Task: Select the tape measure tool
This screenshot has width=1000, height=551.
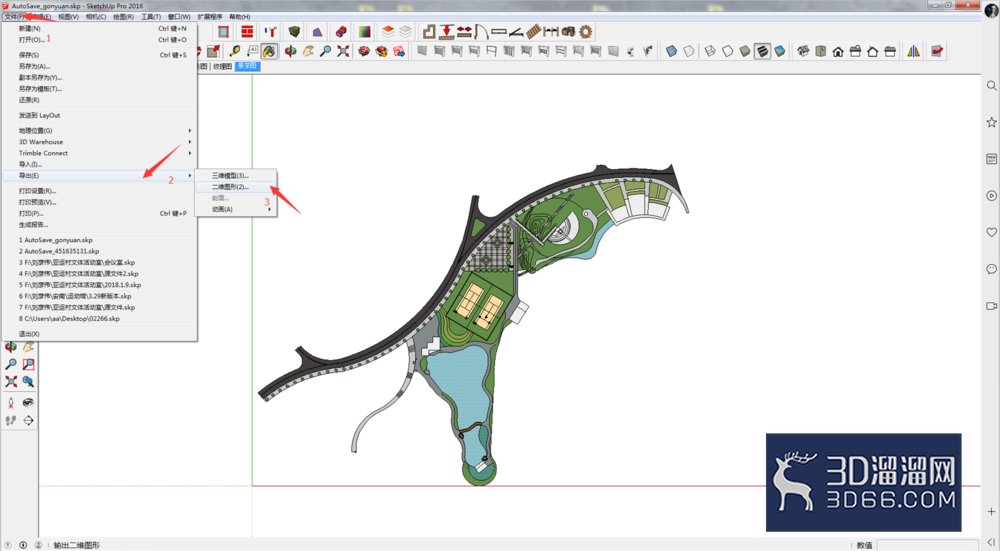Action: point(234,51)
